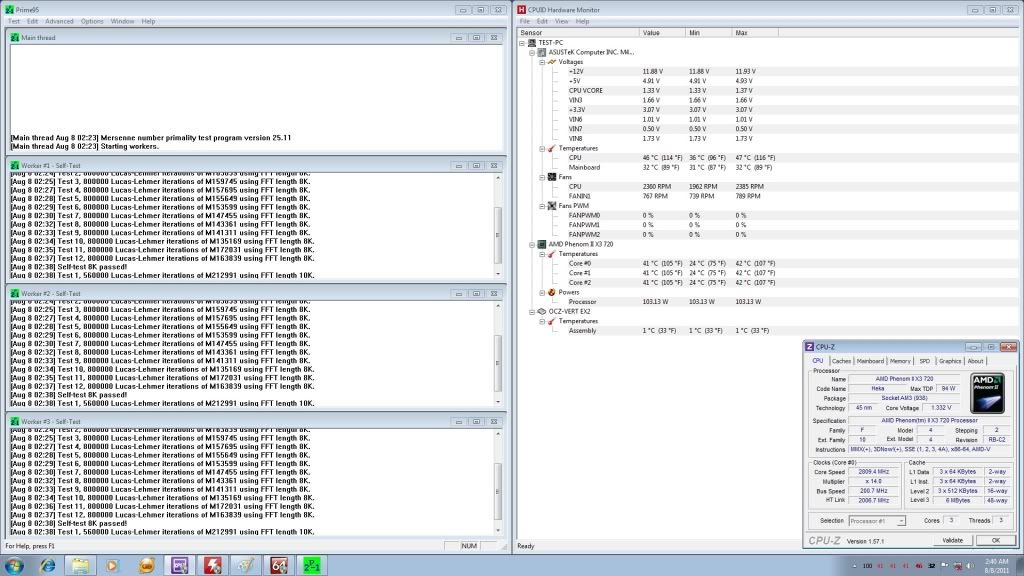Switch to CPU-Z Mainboard tab

click(x=870, y=361)
